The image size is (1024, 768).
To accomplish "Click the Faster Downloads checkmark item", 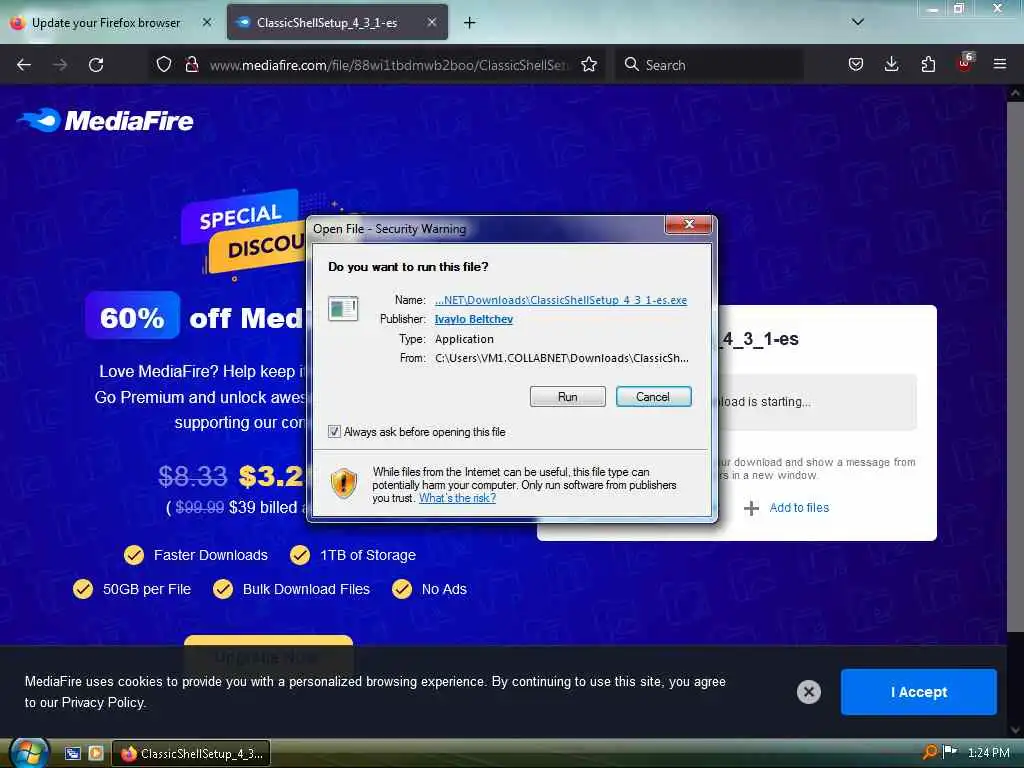I will (x=196, y=555).
